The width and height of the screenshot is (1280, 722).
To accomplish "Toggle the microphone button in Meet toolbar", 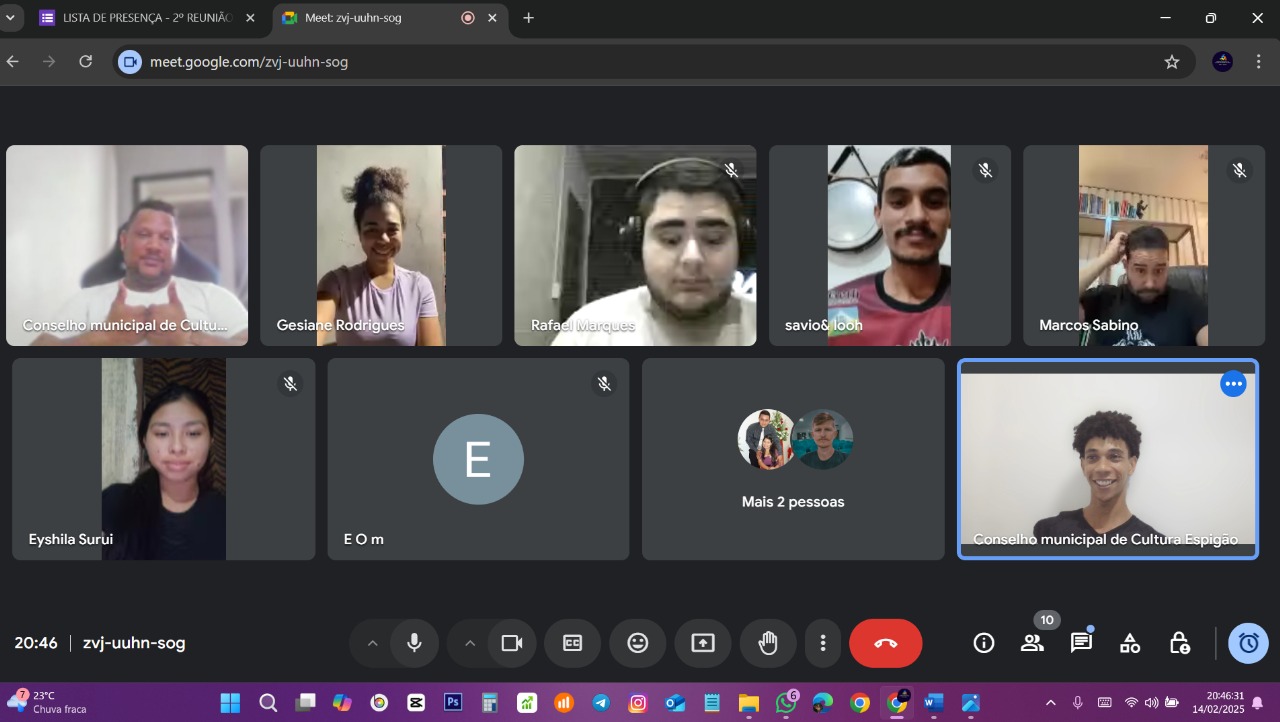I will click(414, 643).
